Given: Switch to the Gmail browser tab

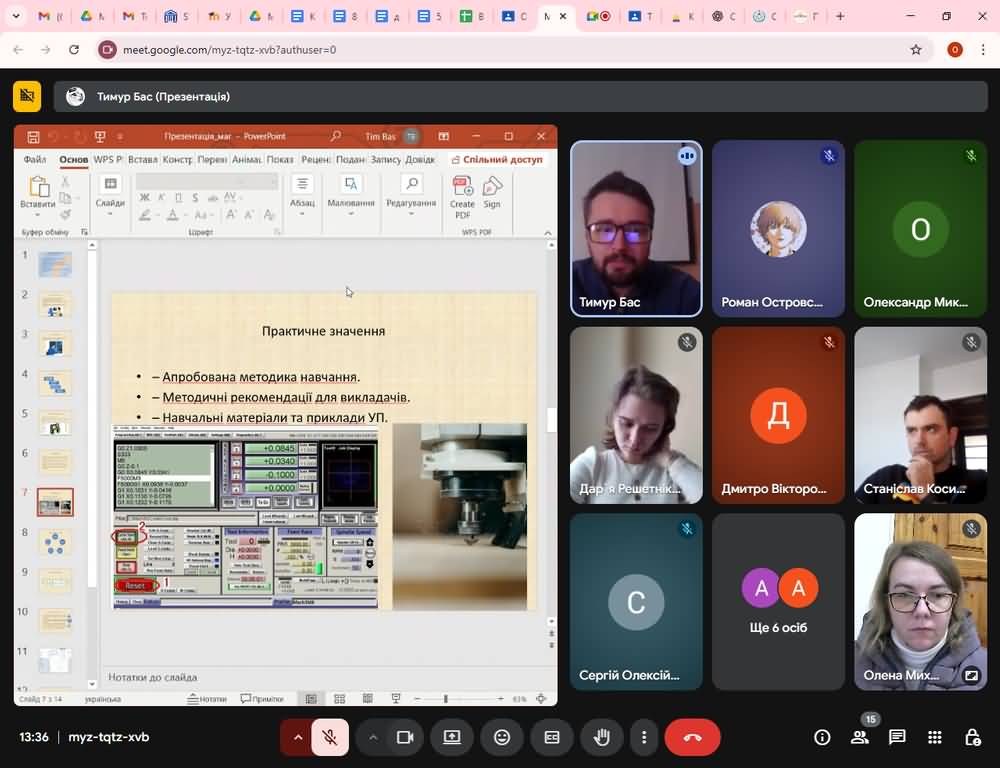Looking at the screenshot, I should 48,17.
